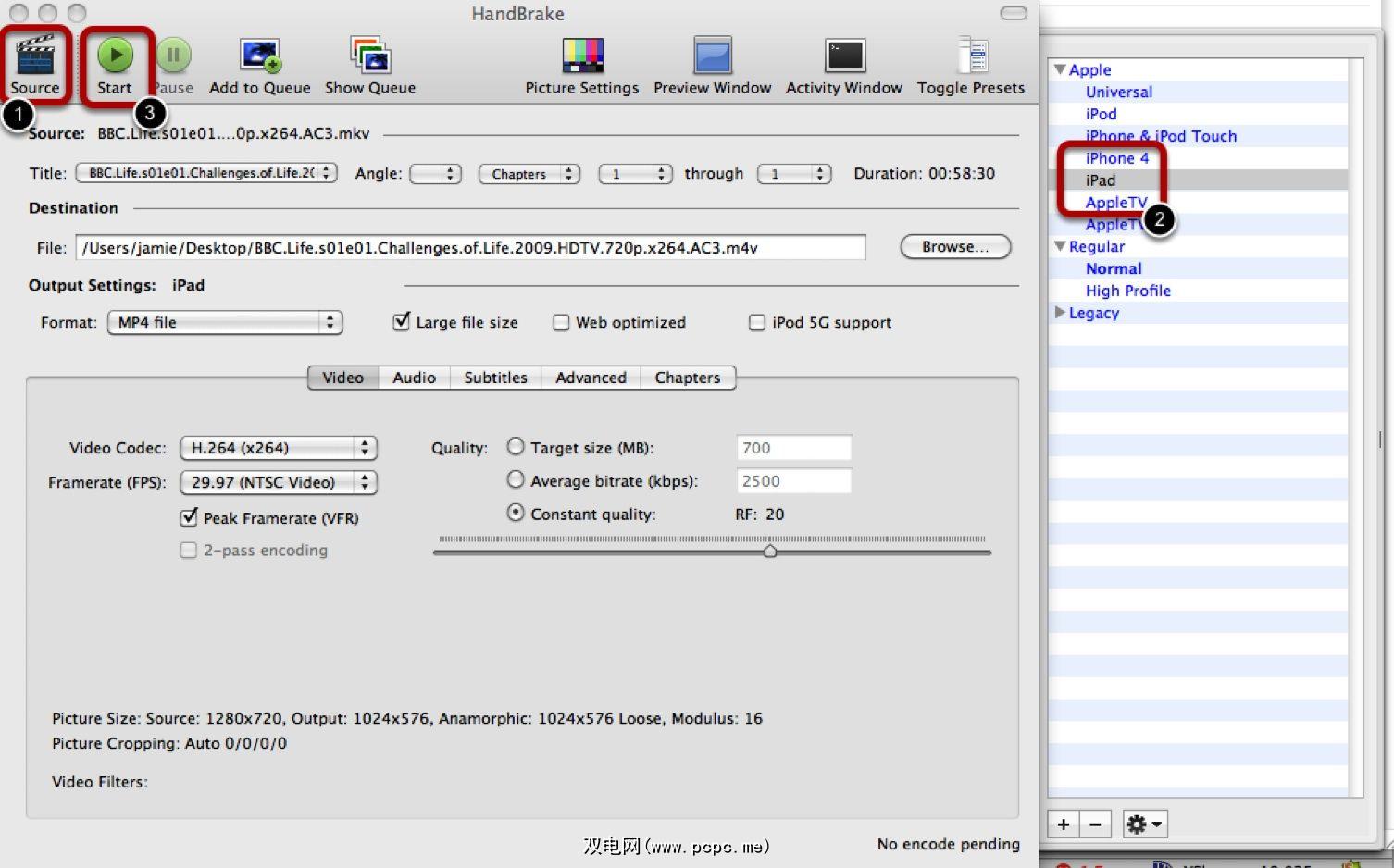The image size is (1394, 868).
Task: Click the Toggle Presets drawer icon
Action: click(x=972, y=56)
